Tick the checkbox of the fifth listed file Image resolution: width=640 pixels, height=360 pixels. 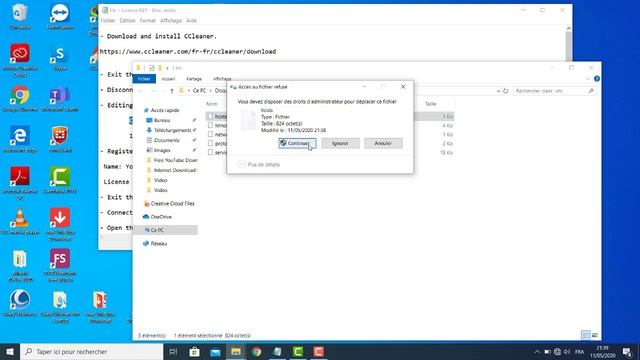pos(210,152)
